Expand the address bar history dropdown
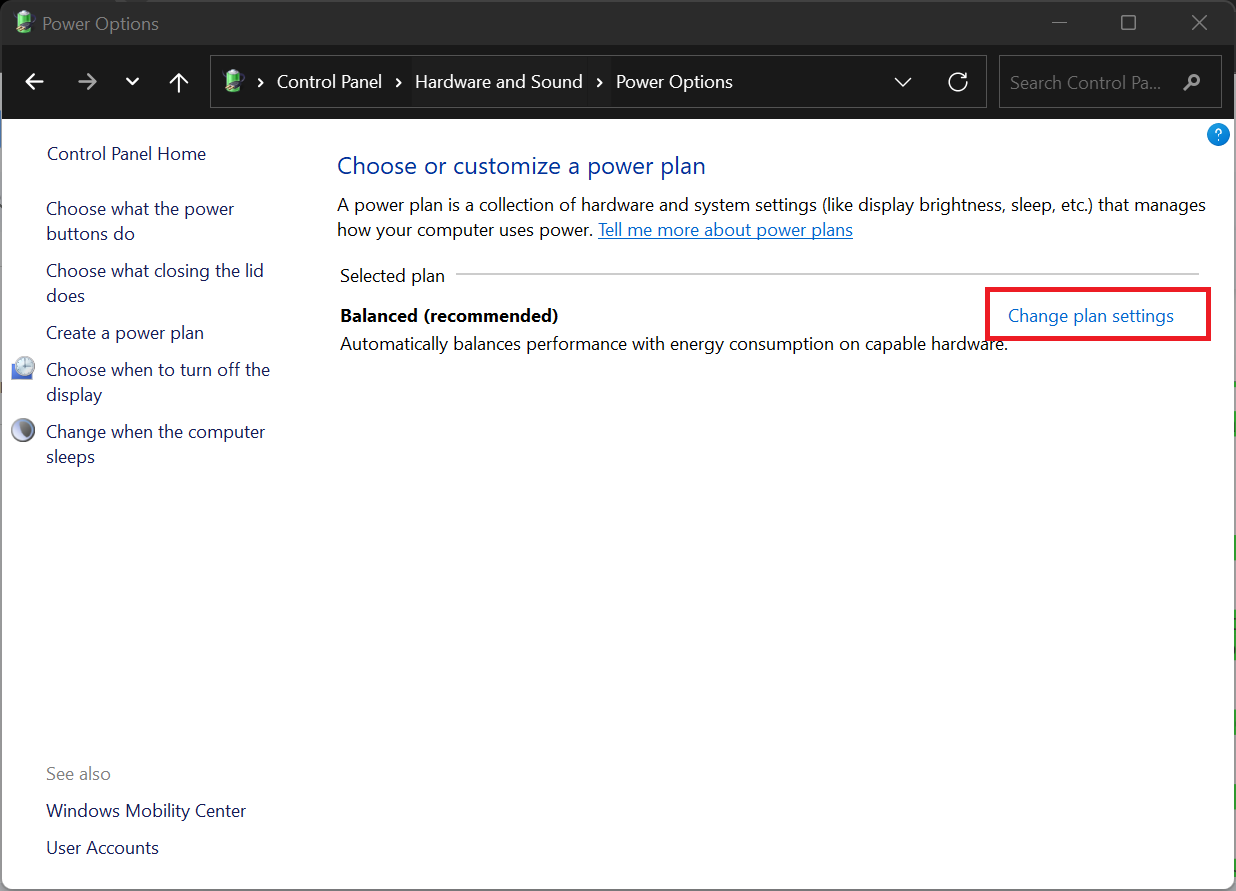The height and width of the screenshot is (891, 1236). coord(903,82)
